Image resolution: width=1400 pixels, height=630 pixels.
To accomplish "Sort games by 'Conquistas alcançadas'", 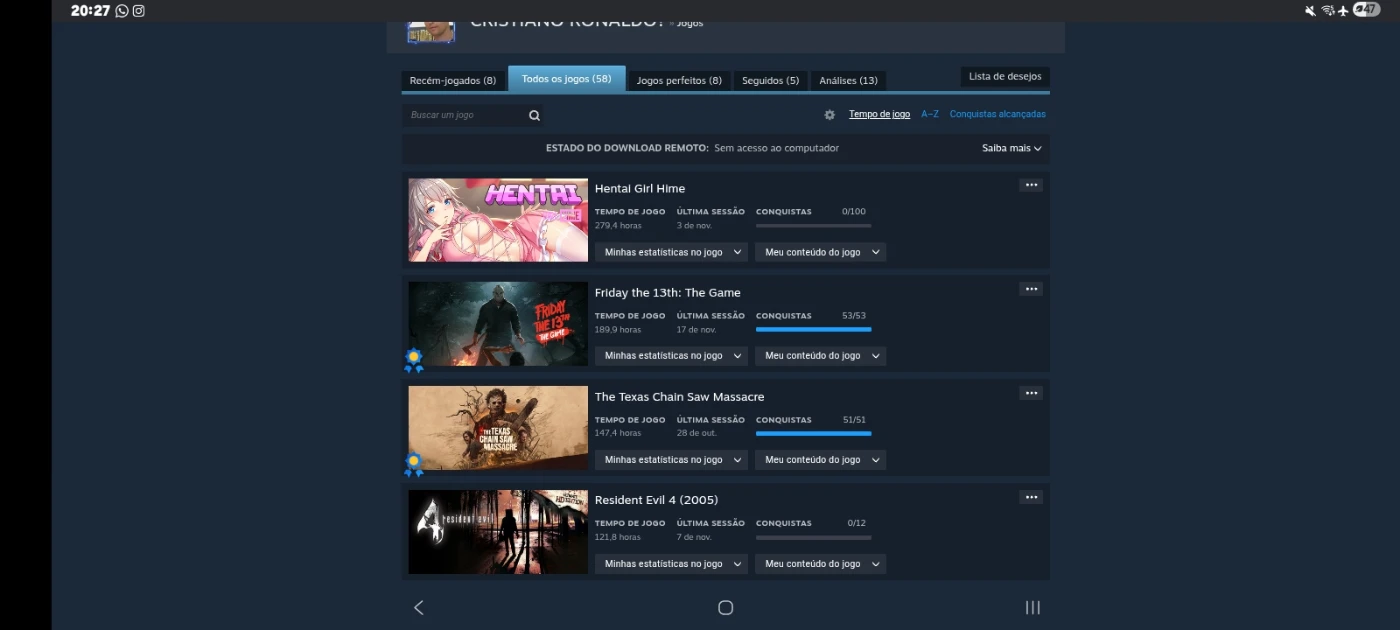I will [x=997, y=114].
